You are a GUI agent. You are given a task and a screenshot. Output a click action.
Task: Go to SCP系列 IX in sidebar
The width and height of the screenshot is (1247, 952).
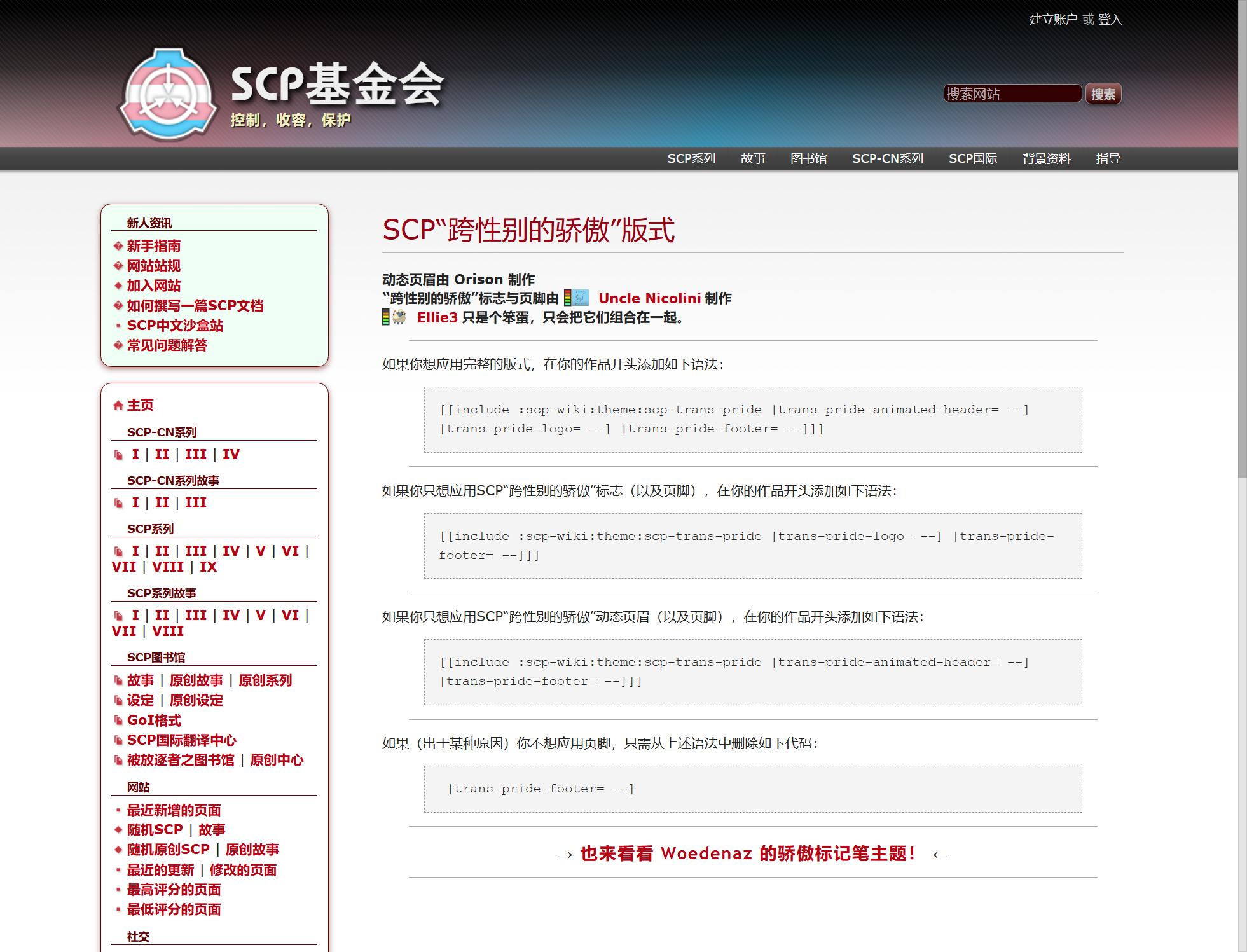208,567
